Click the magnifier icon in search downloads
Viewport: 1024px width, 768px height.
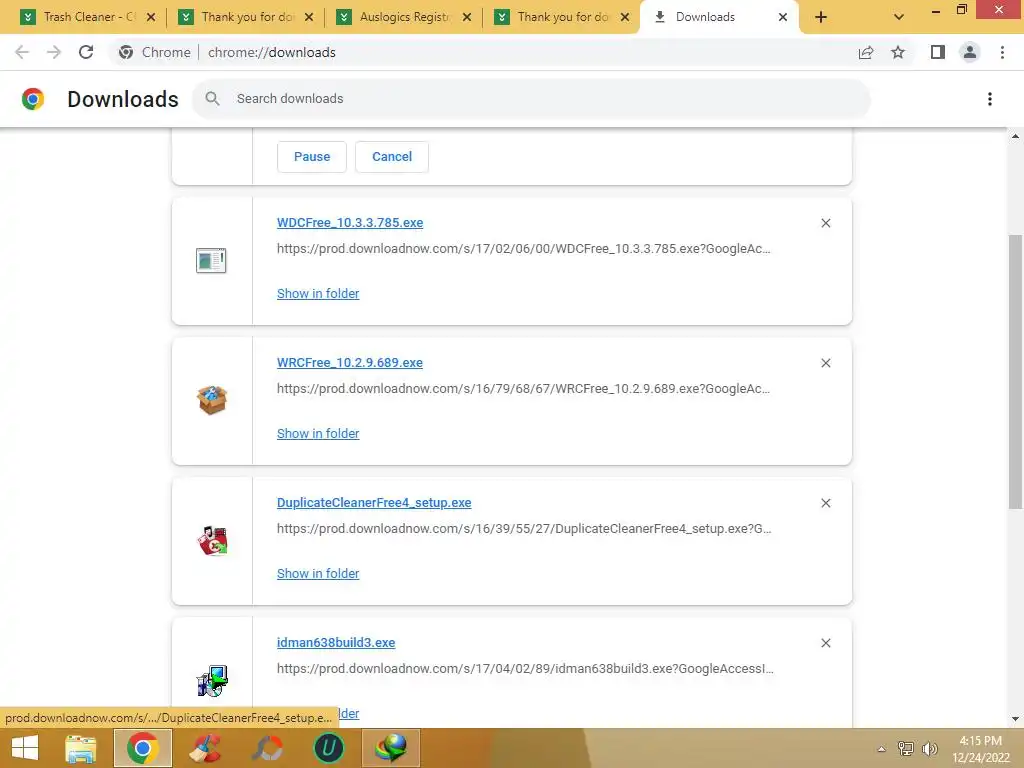[x=212, y=99]
